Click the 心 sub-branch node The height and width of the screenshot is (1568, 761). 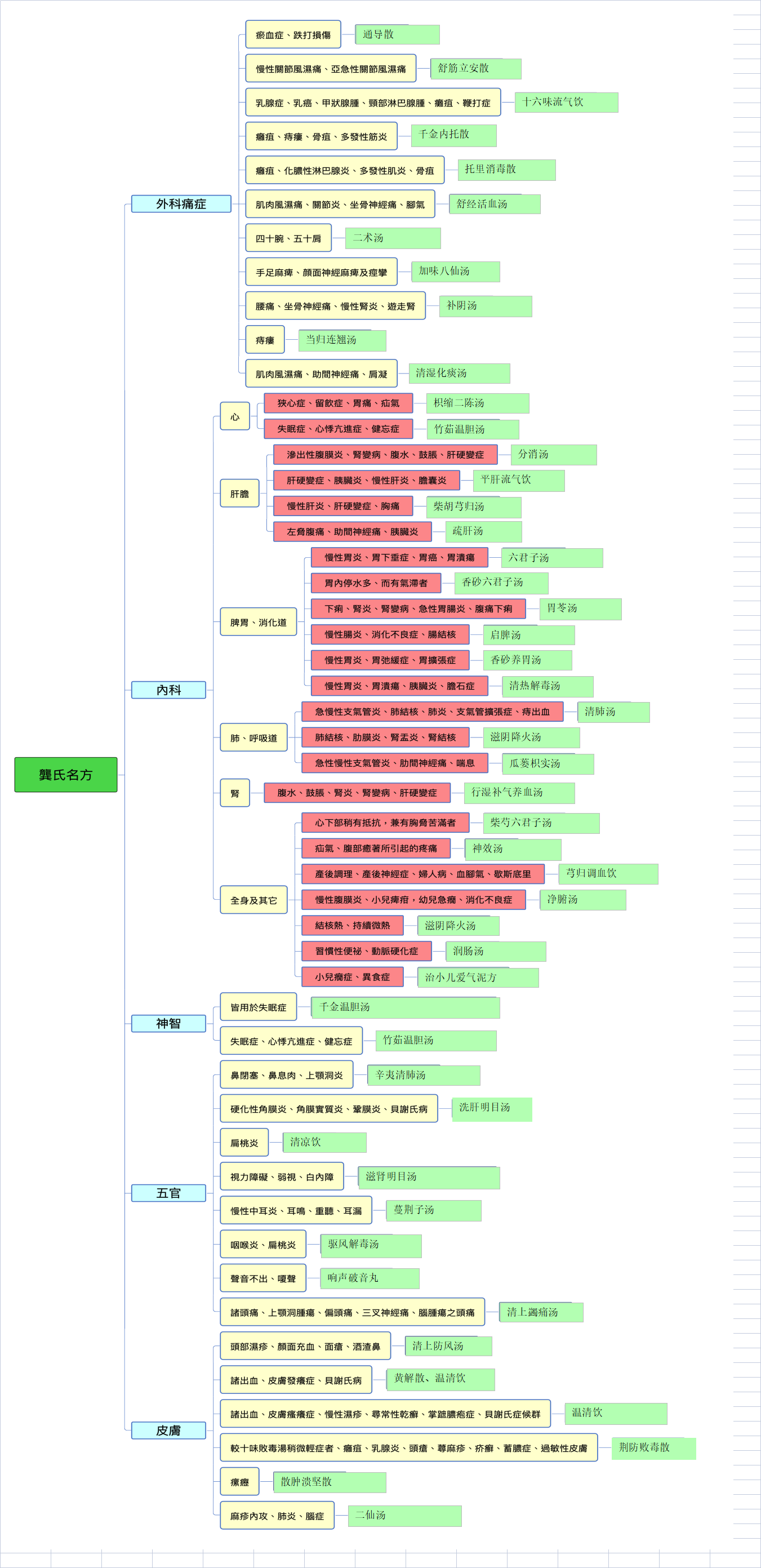[x=235, y=416]
